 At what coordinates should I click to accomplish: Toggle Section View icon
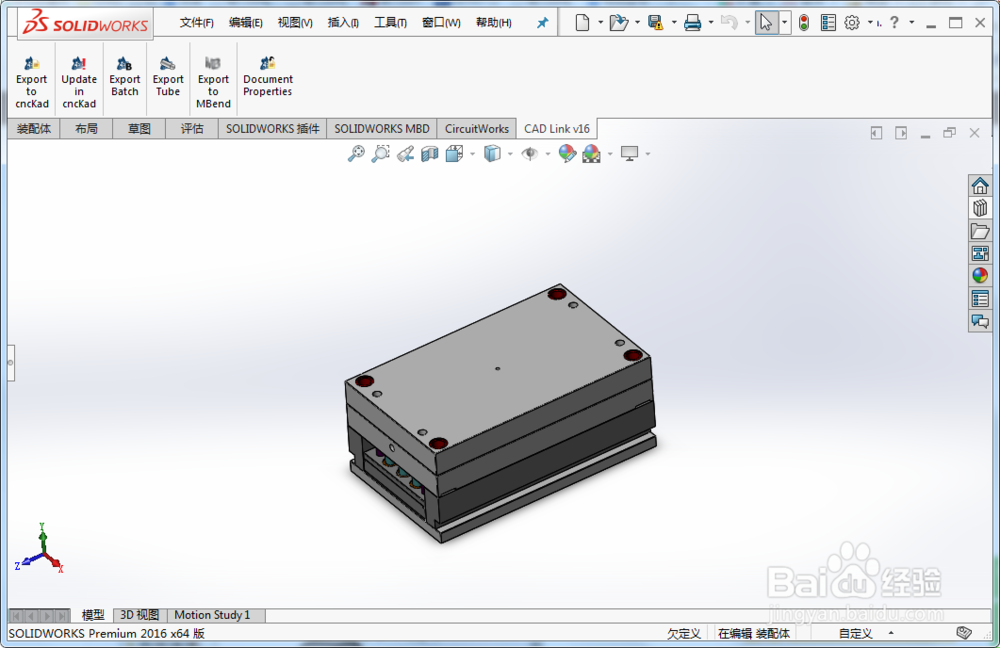(430, 153)
